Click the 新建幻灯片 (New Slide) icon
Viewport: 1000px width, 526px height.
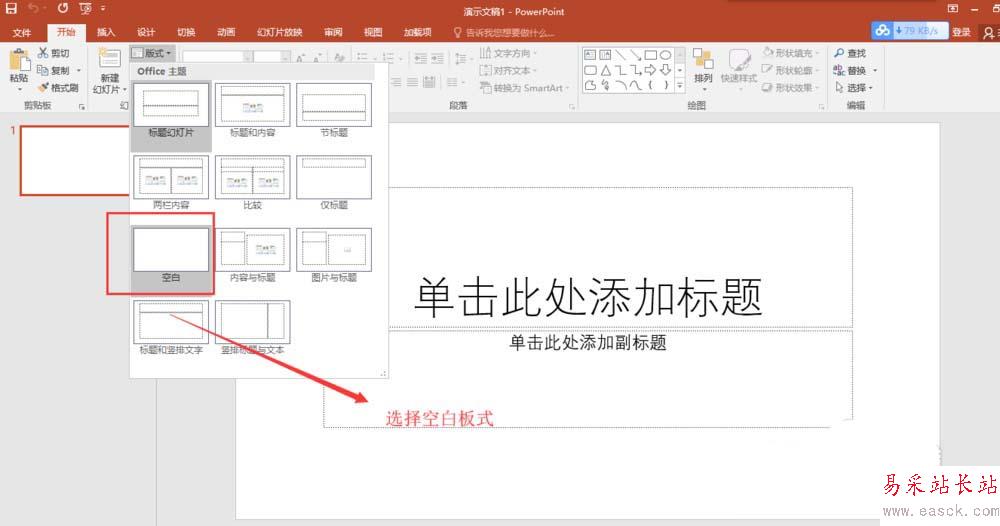pos(109,59)
